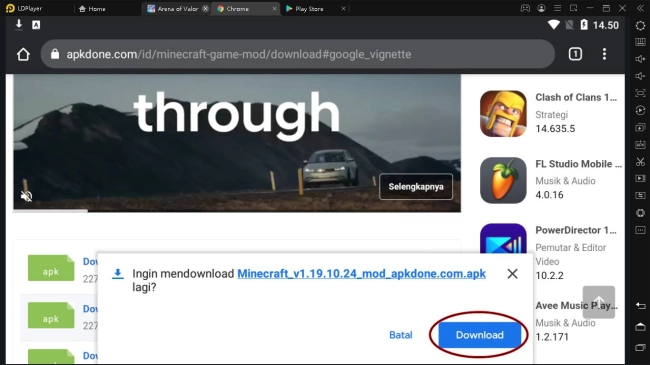Viewport: 650px width, 365px height.
Task: Open the user account icon in title bar
Action: click(x=541, y=8)
